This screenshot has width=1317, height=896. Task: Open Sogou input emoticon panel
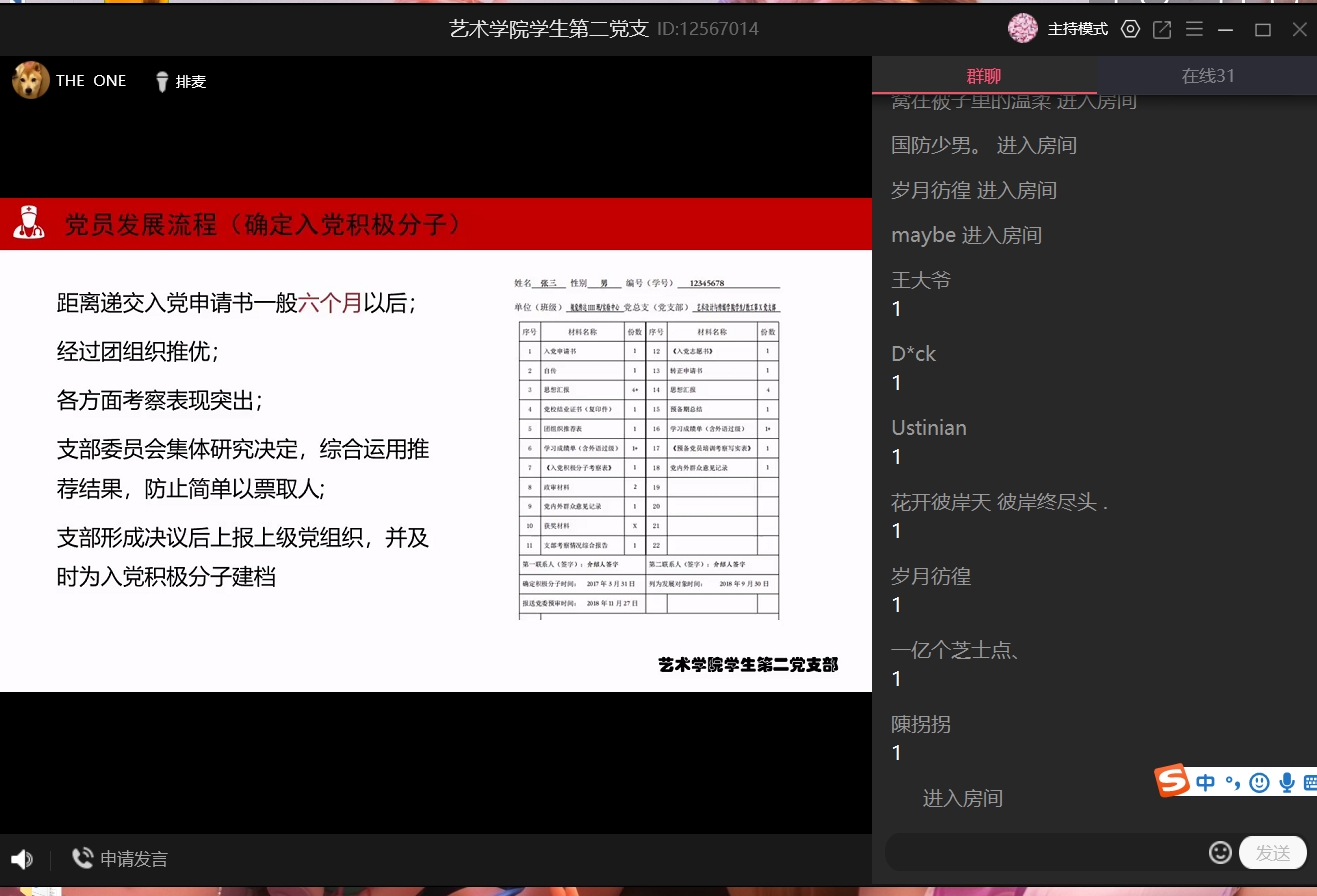[x=1260, y=782]
